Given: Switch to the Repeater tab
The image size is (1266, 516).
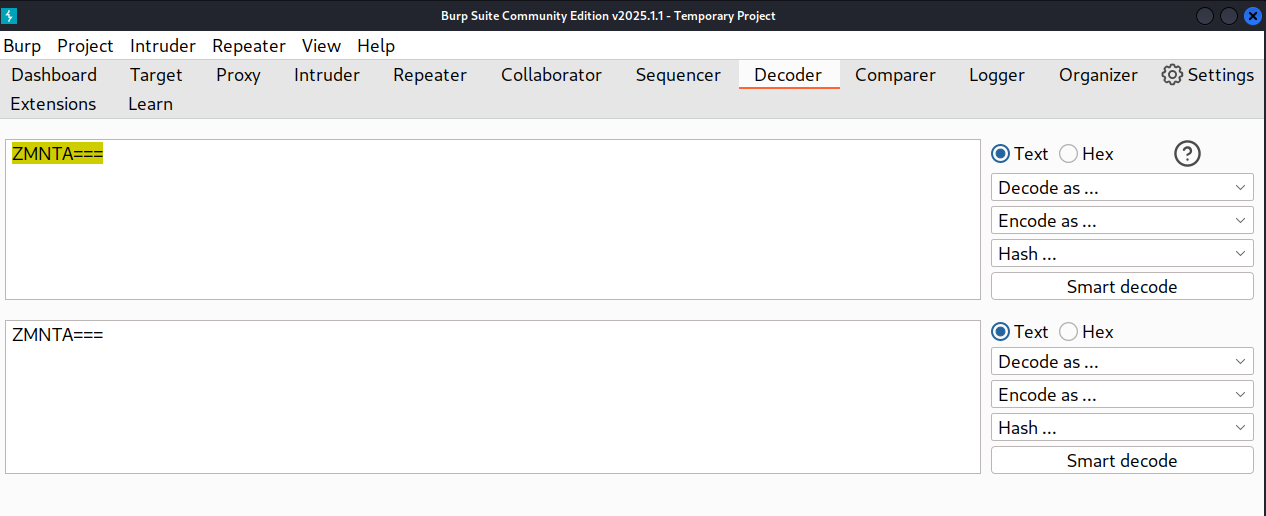Looking at the screenshot, I should tap(430, 75).
